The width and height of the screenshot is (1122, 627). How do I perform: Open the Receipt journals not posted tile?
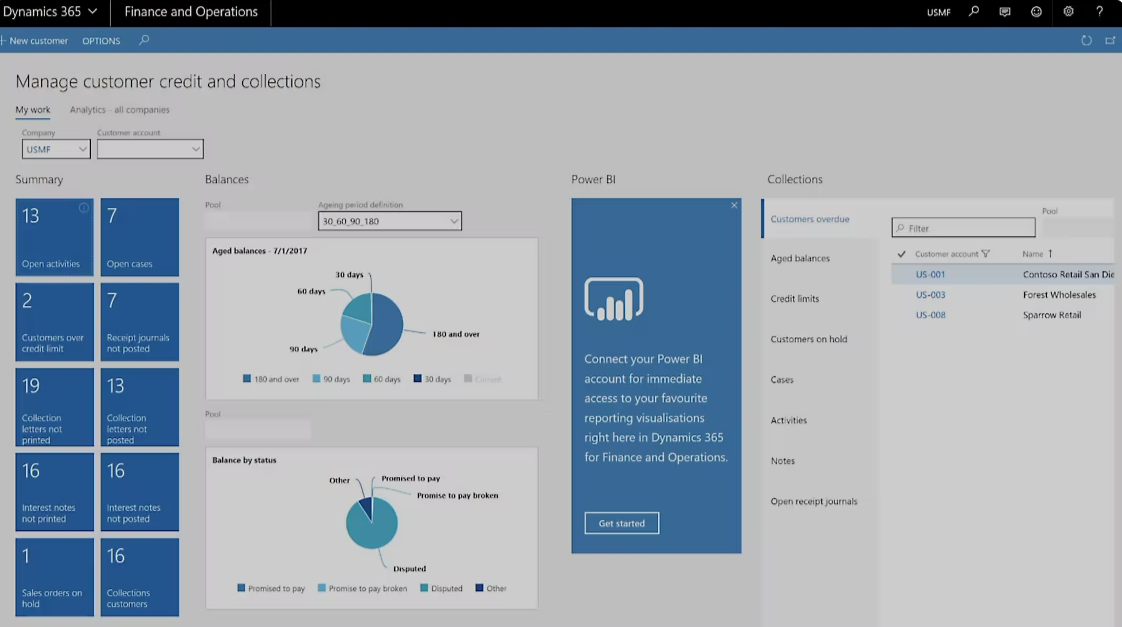pyautogui.click(x=140, y=322)
